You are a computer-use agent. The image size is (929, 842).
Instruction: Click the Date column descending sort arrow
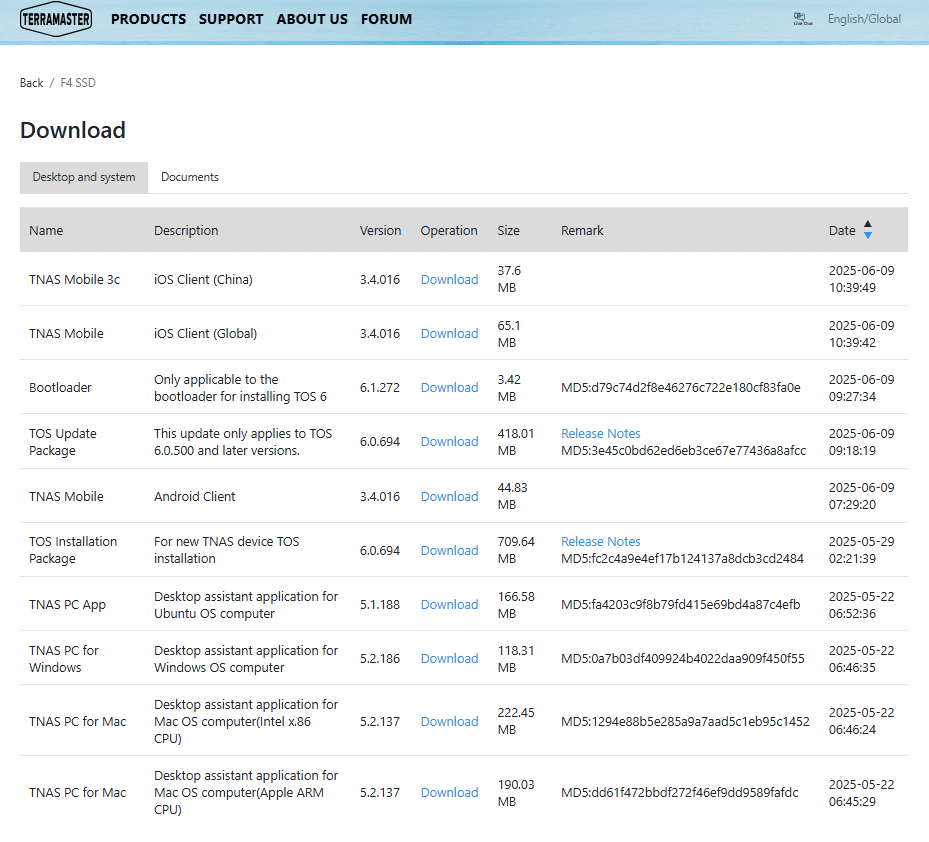tap(868, 235)
